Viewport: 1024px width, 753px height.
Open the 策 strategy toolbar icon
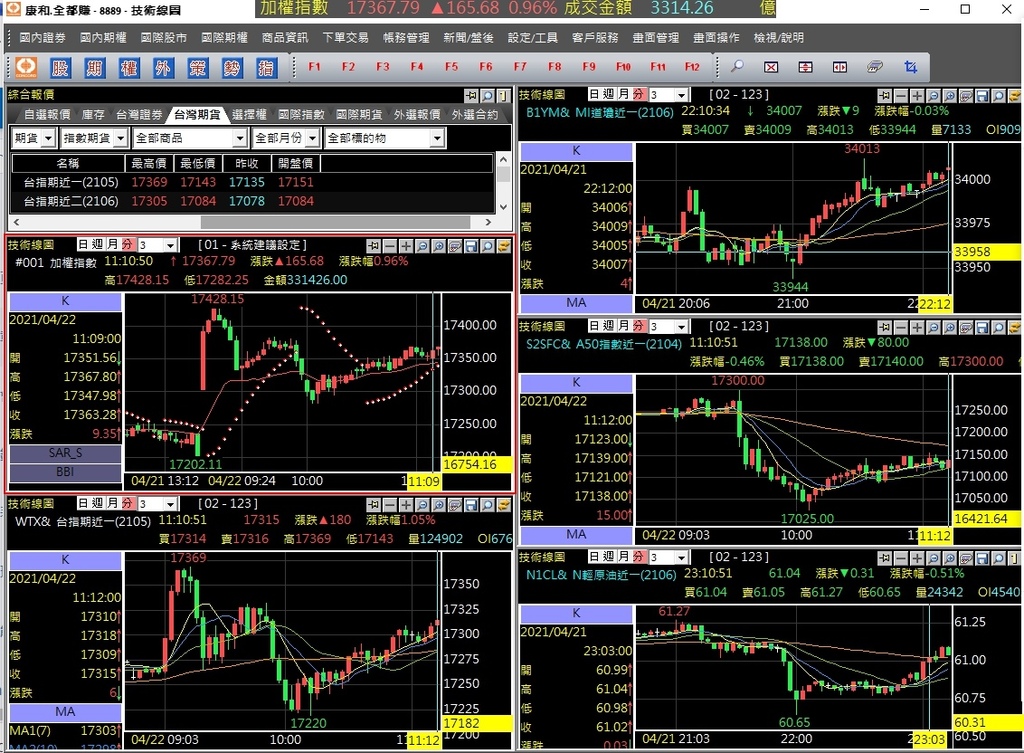(197, 67)
